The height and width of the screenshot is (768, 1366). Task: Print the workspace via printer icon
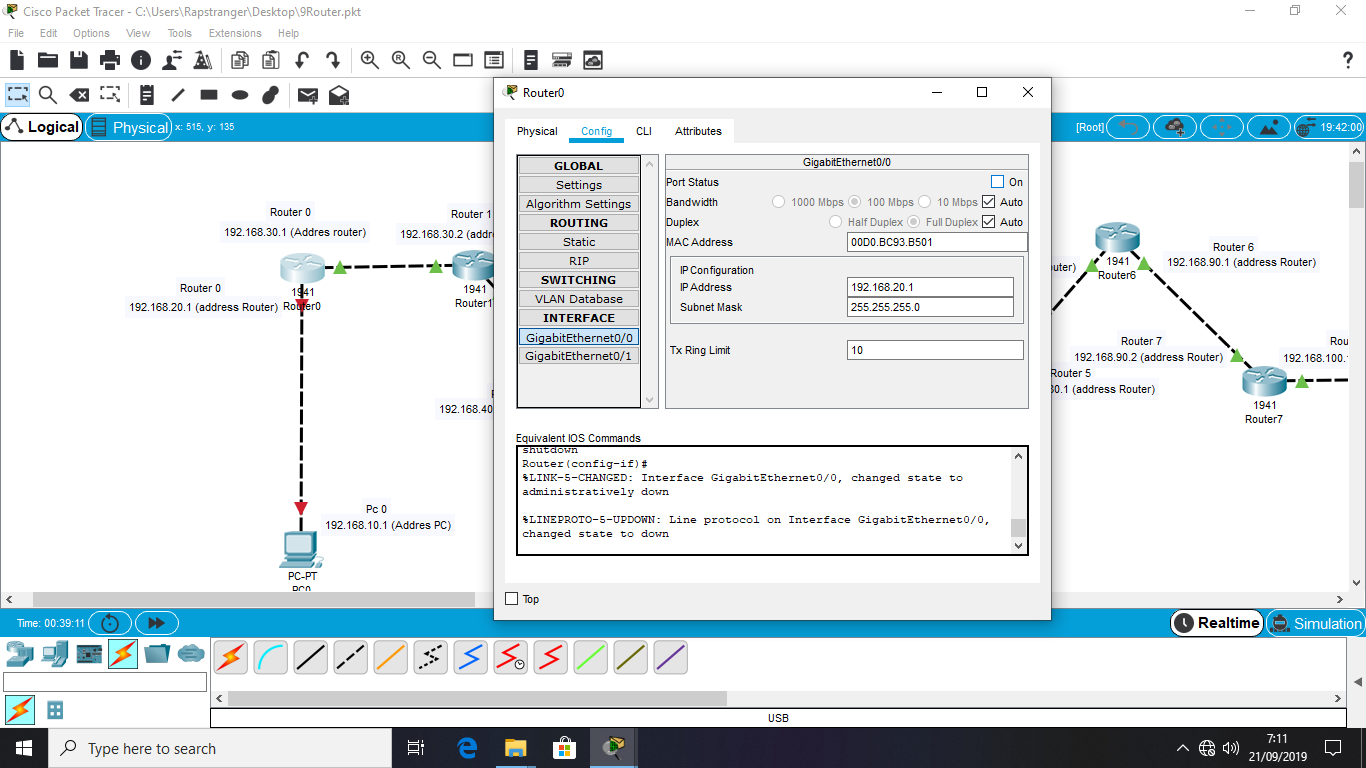tap(110, 60)
